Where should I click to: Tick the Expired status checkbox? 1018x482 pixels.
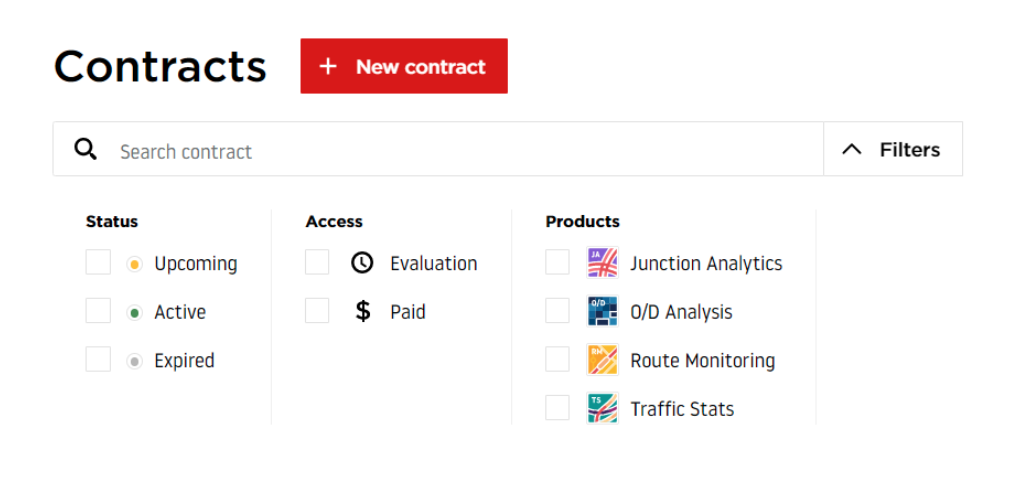click(98, 359)
